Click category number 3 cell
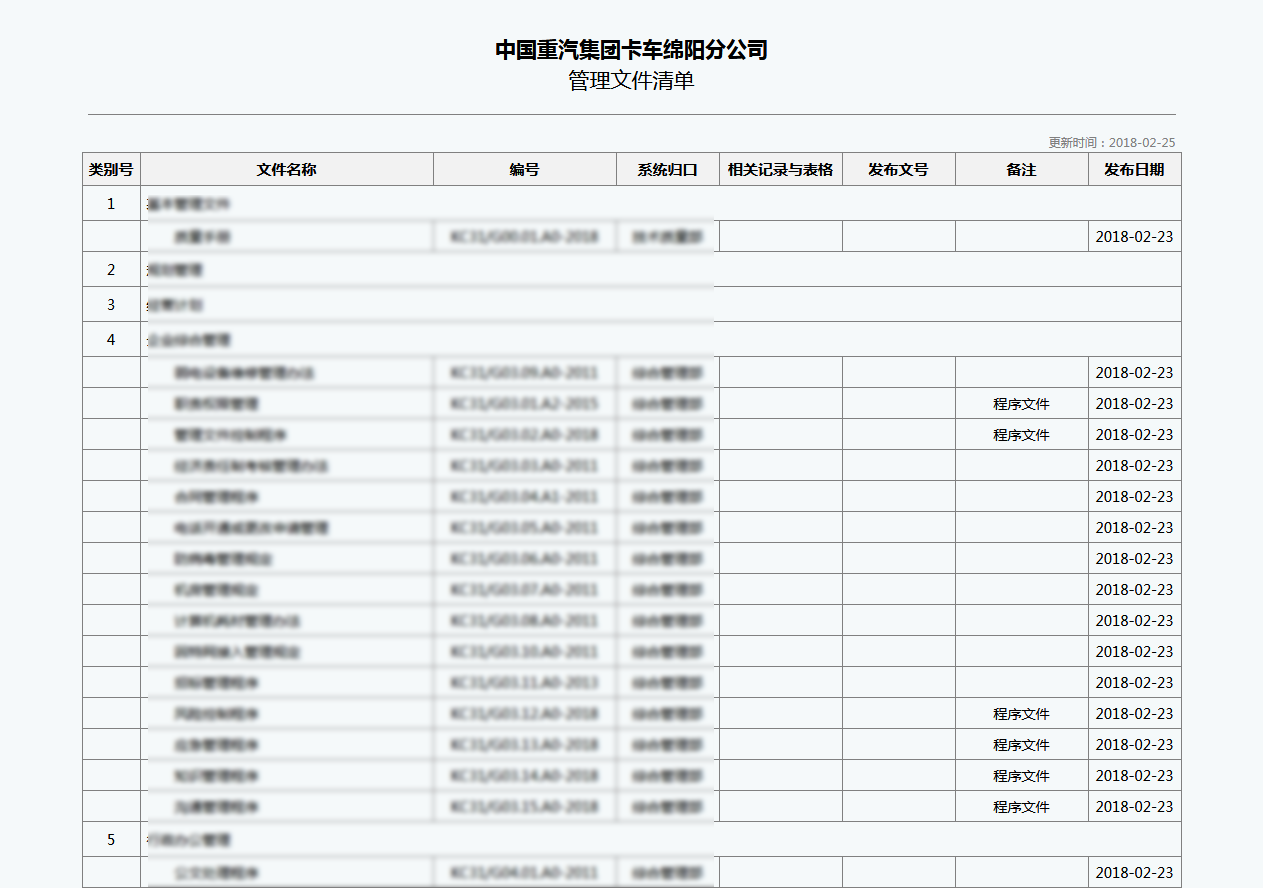The image size is (1263, 888). pos(111,305)
